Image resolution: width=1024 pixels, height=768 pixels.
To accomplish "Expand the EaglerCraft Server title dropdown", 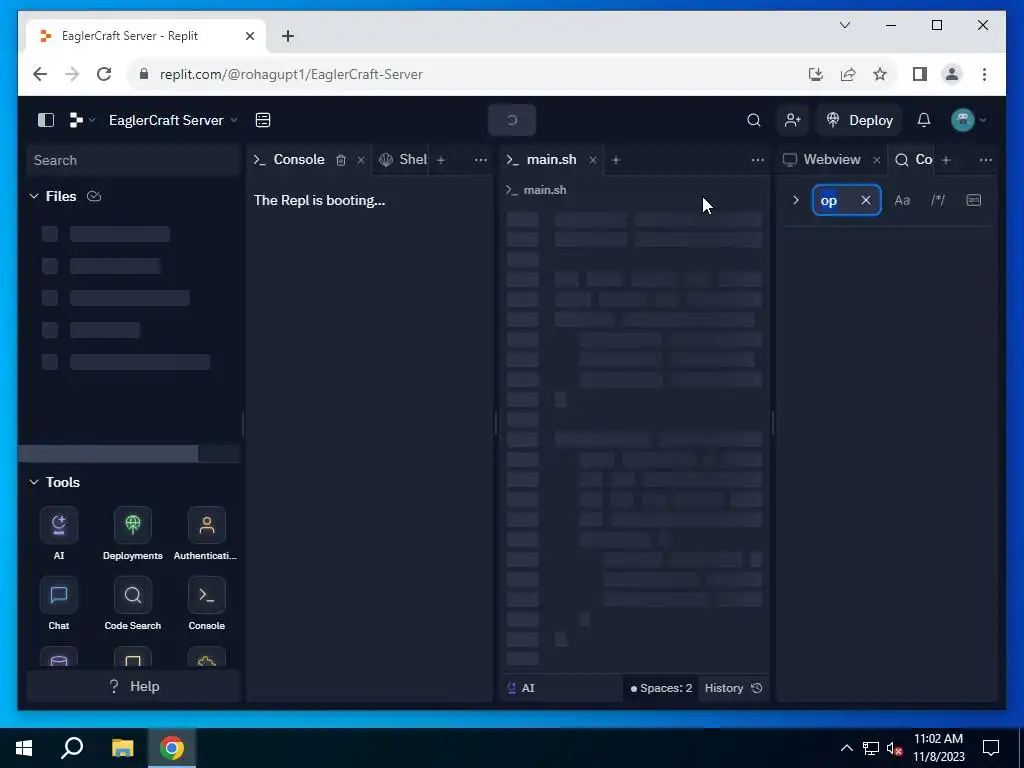I will tap(173, 120).
